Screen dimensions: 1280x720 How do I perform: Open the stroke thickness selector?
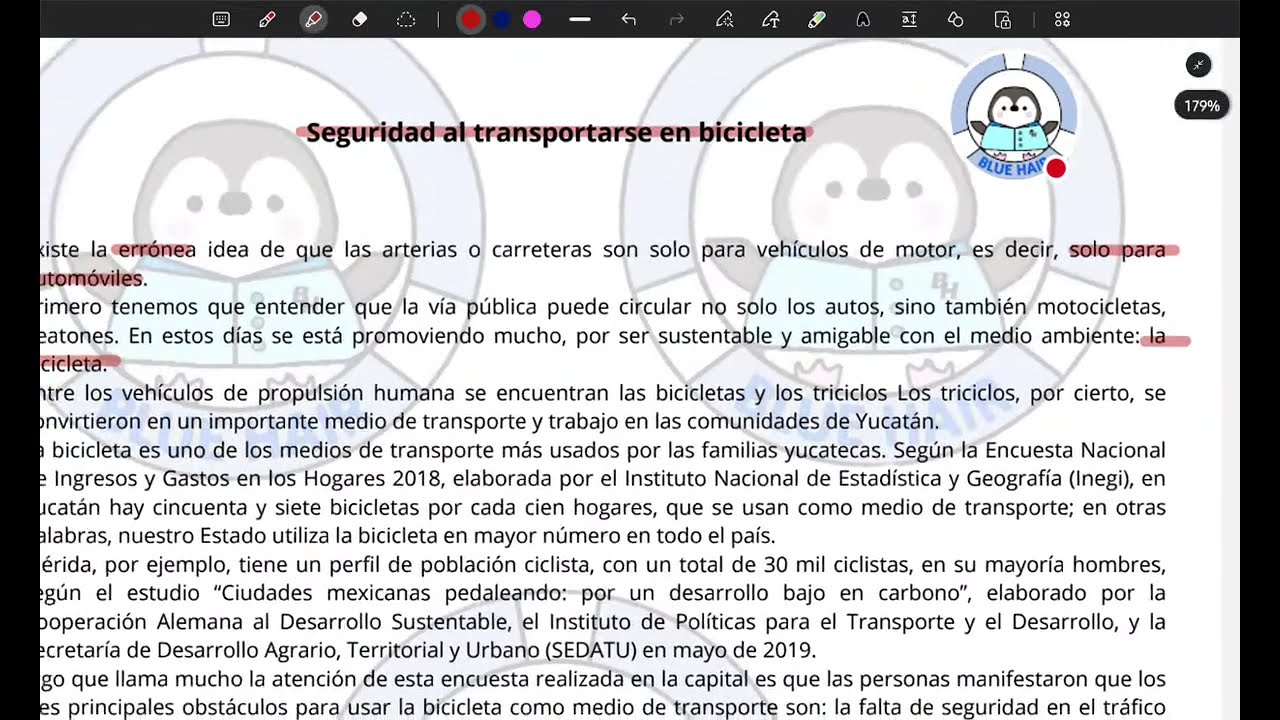click(580, 19)
